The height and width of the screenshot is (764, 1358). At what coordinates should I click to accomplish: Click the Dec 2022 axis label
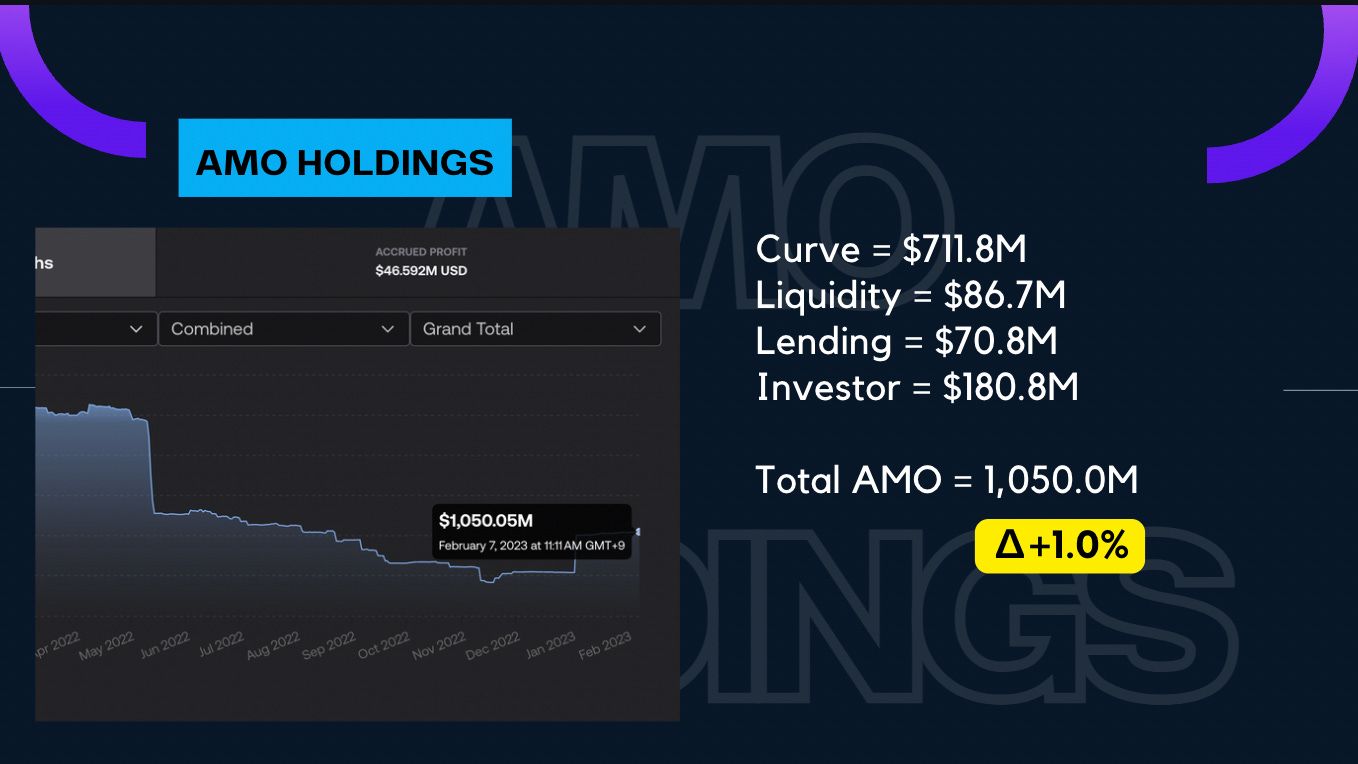point(494,646)
